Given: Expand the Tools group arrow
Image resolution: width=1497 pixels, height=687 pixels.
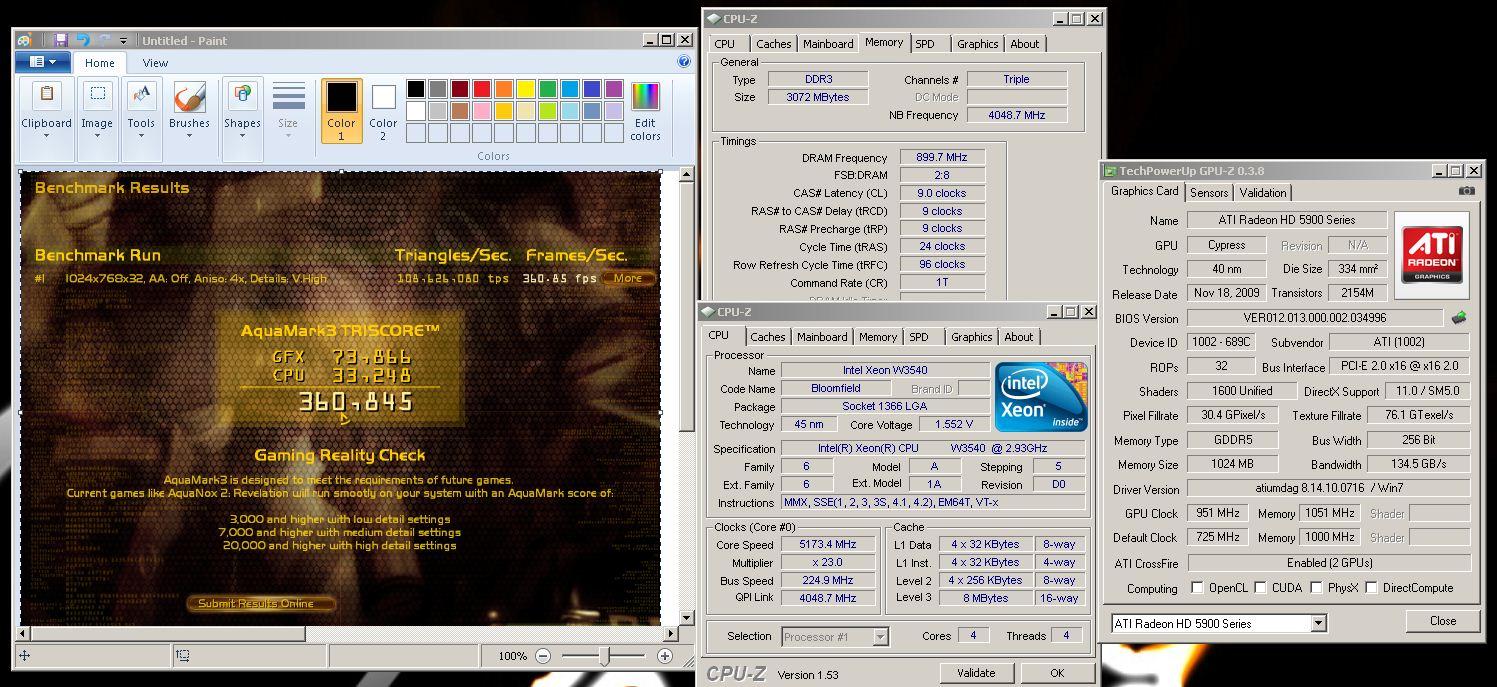Looking at the screenshot, I should [141, 137].
